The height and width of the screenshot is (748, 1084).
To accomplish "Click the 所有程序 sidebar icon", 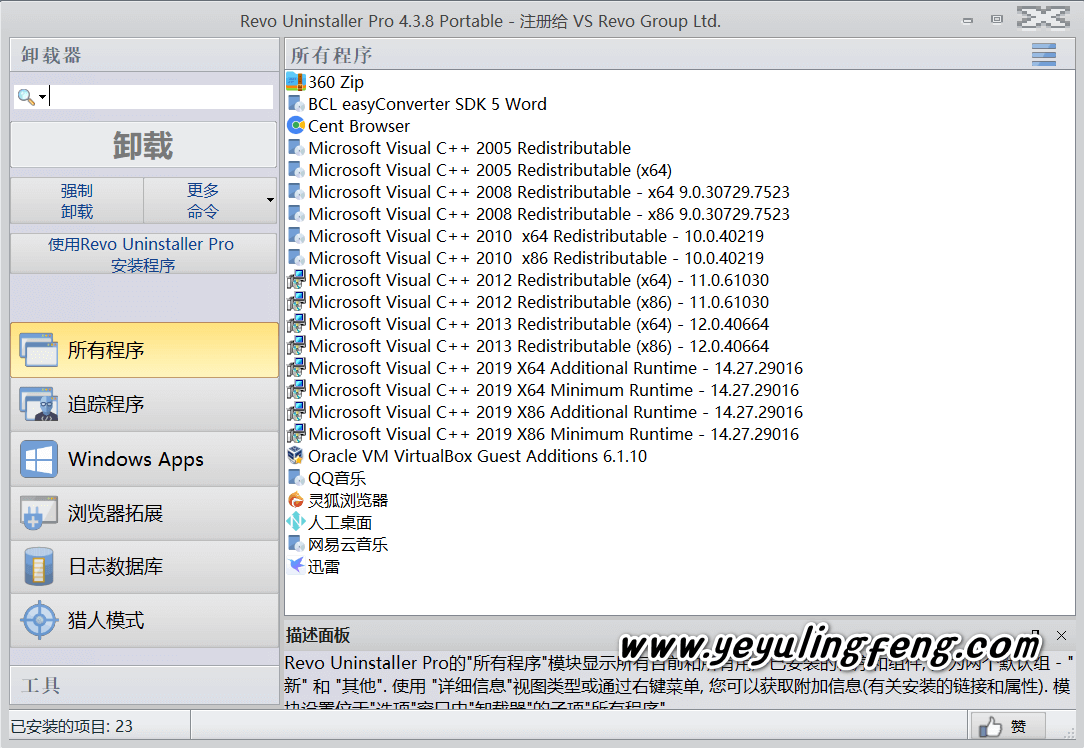I will [x=39, y=350].
